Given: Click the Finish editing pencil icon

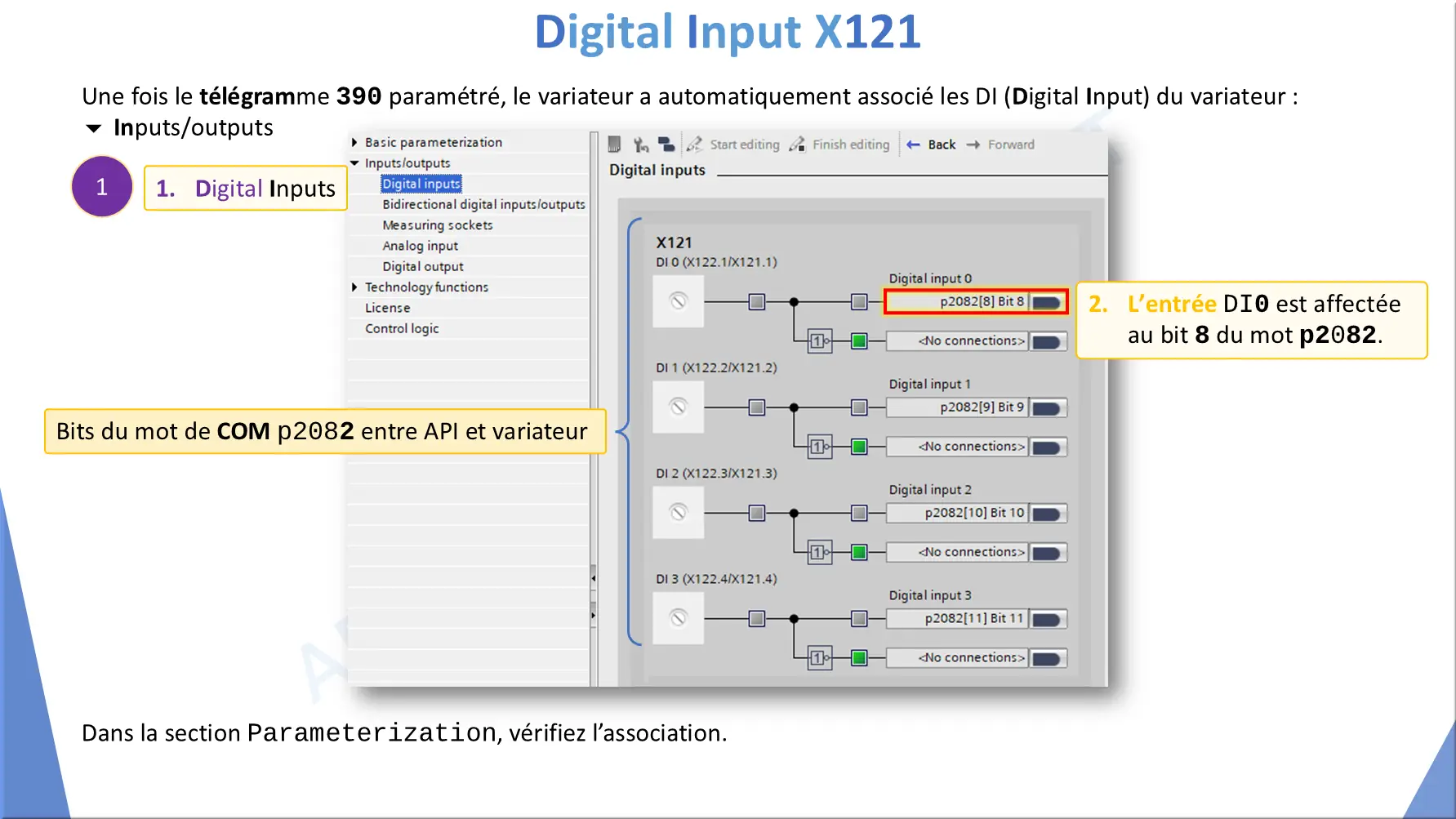Looking at the screenshot, I should coord(797,145).
